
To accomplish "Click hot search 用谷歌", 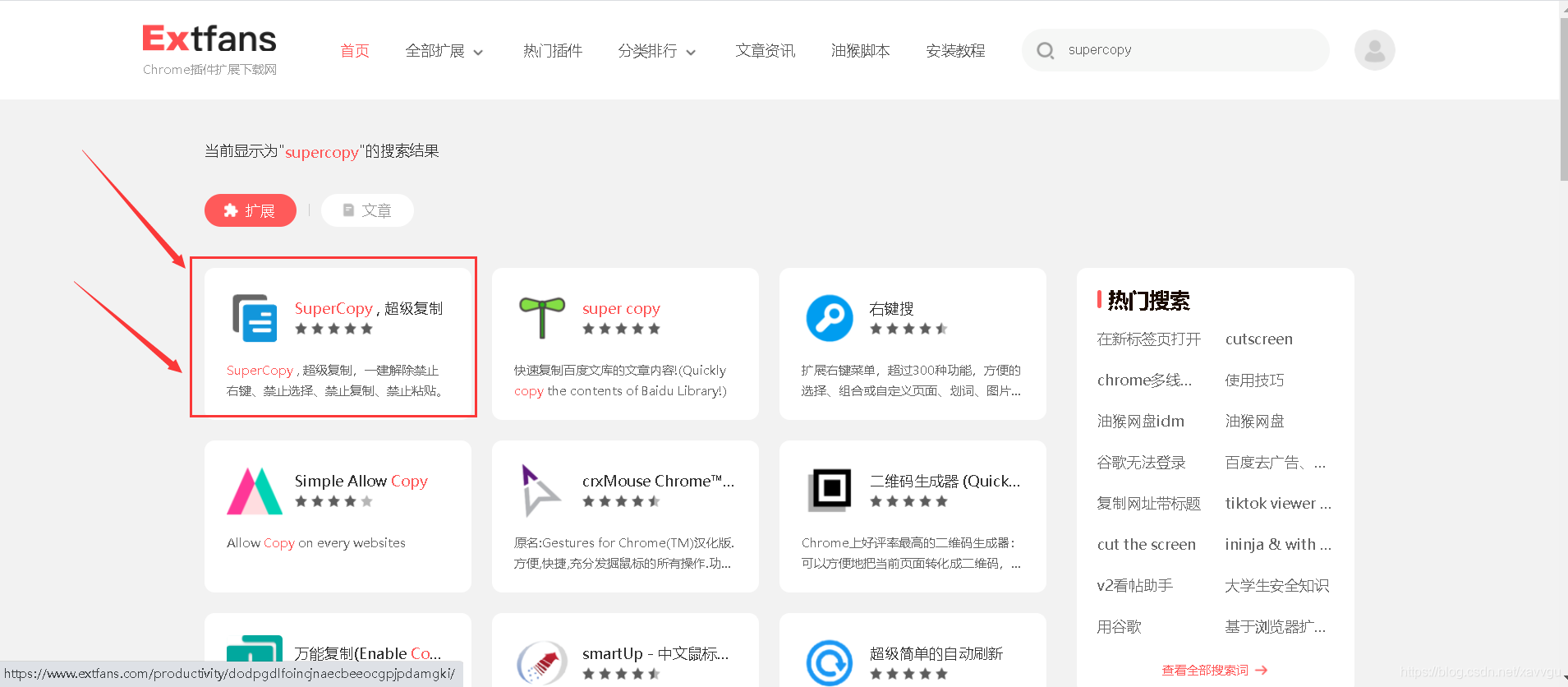I will pyautogui.click(x=1120, y=627).
